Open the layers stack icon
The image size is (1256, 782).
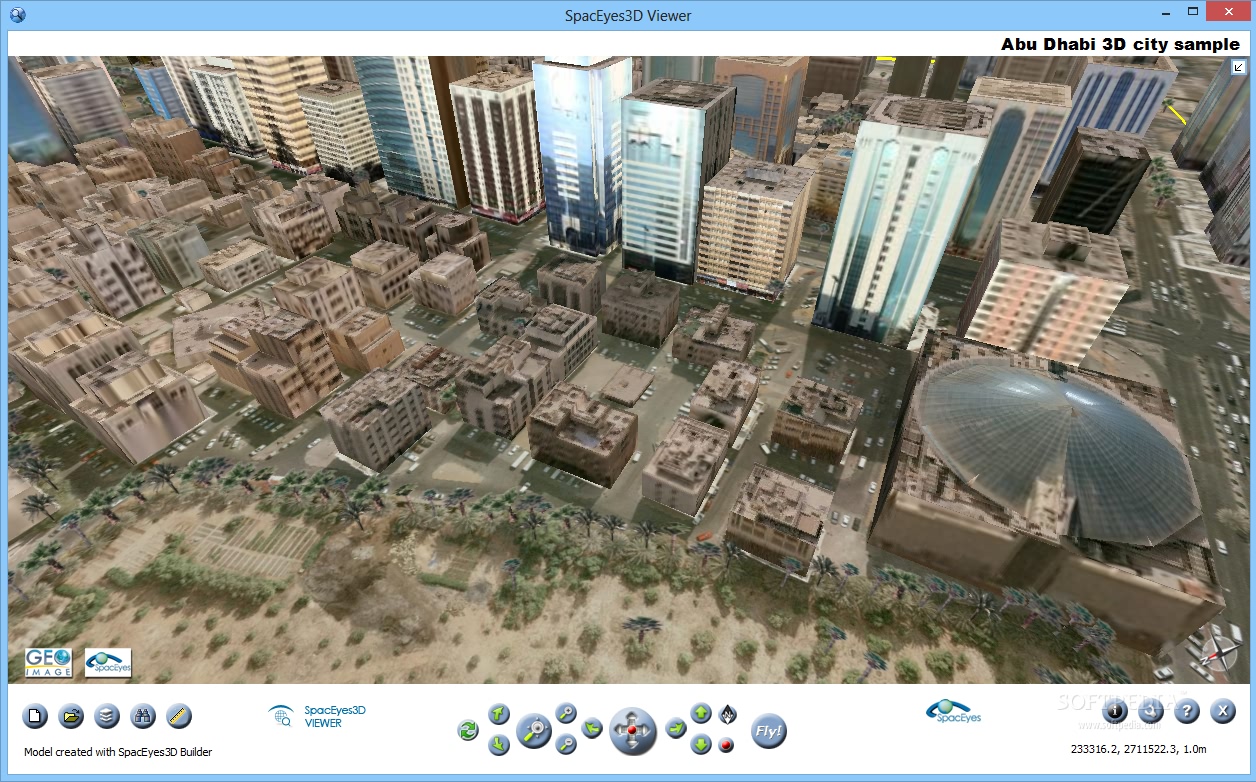pos(107,716)
